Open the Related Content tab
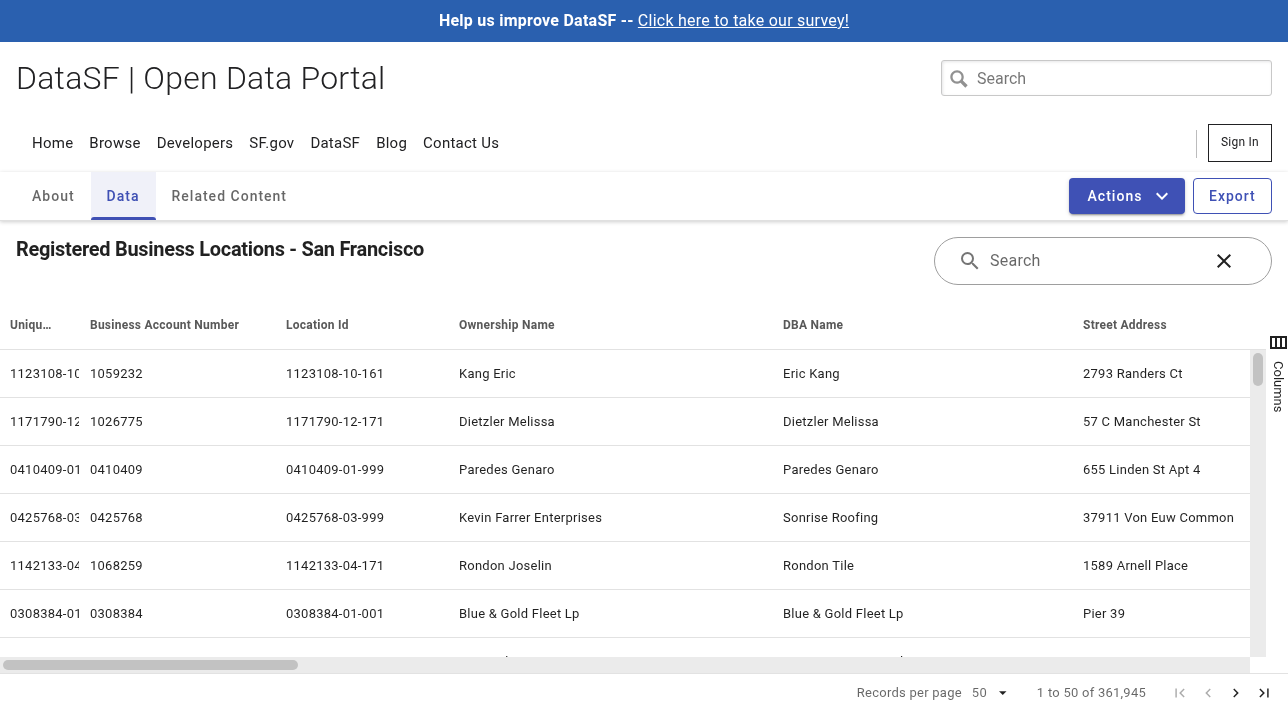 229,196
